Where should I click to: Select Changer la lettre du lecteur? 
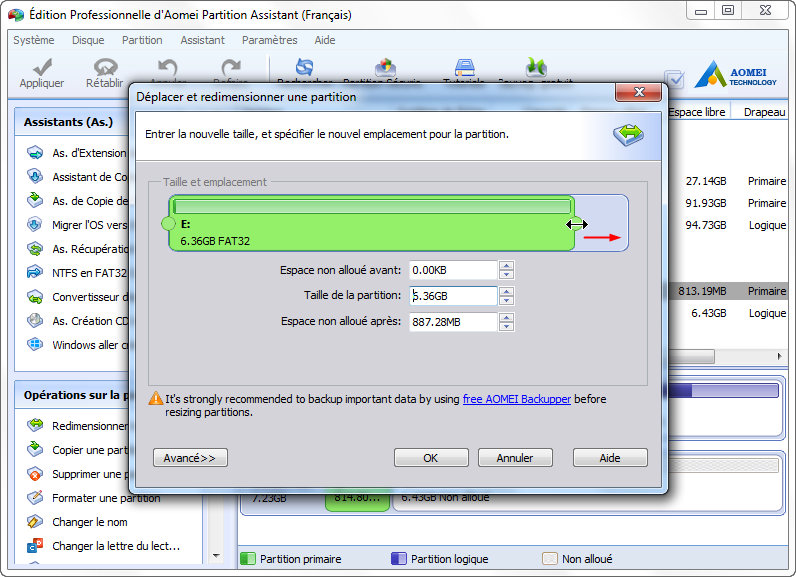[104, 546]
